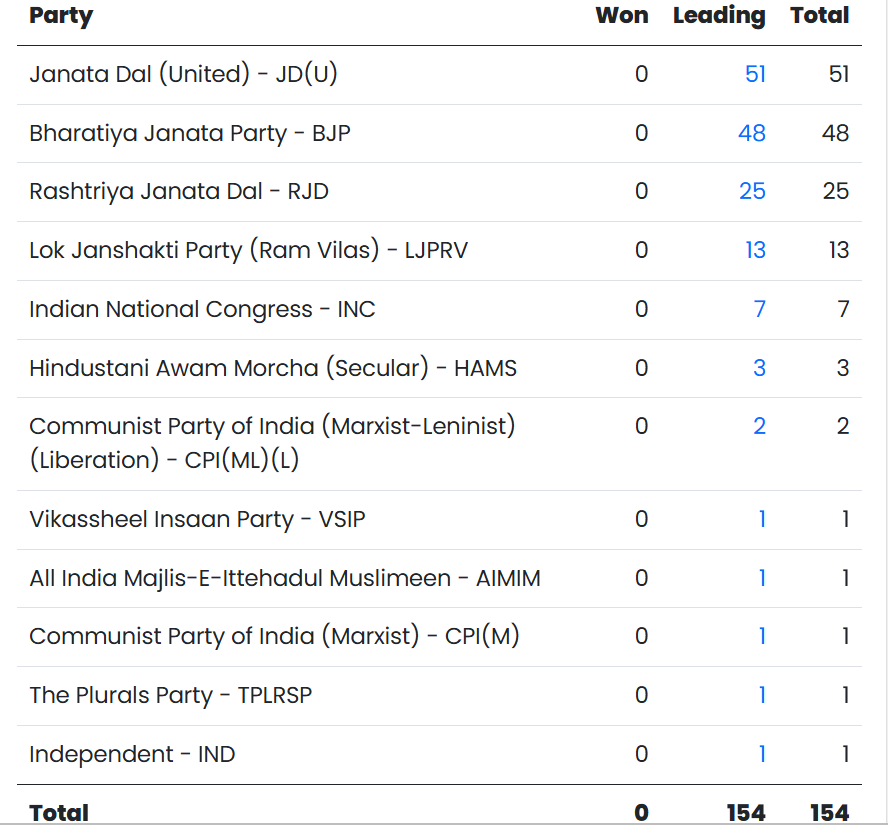The height and width of the screenshot is (825, 888).
Task: Click CPI(ML)(L) leading count 2 link
Action: click(759, 427)
